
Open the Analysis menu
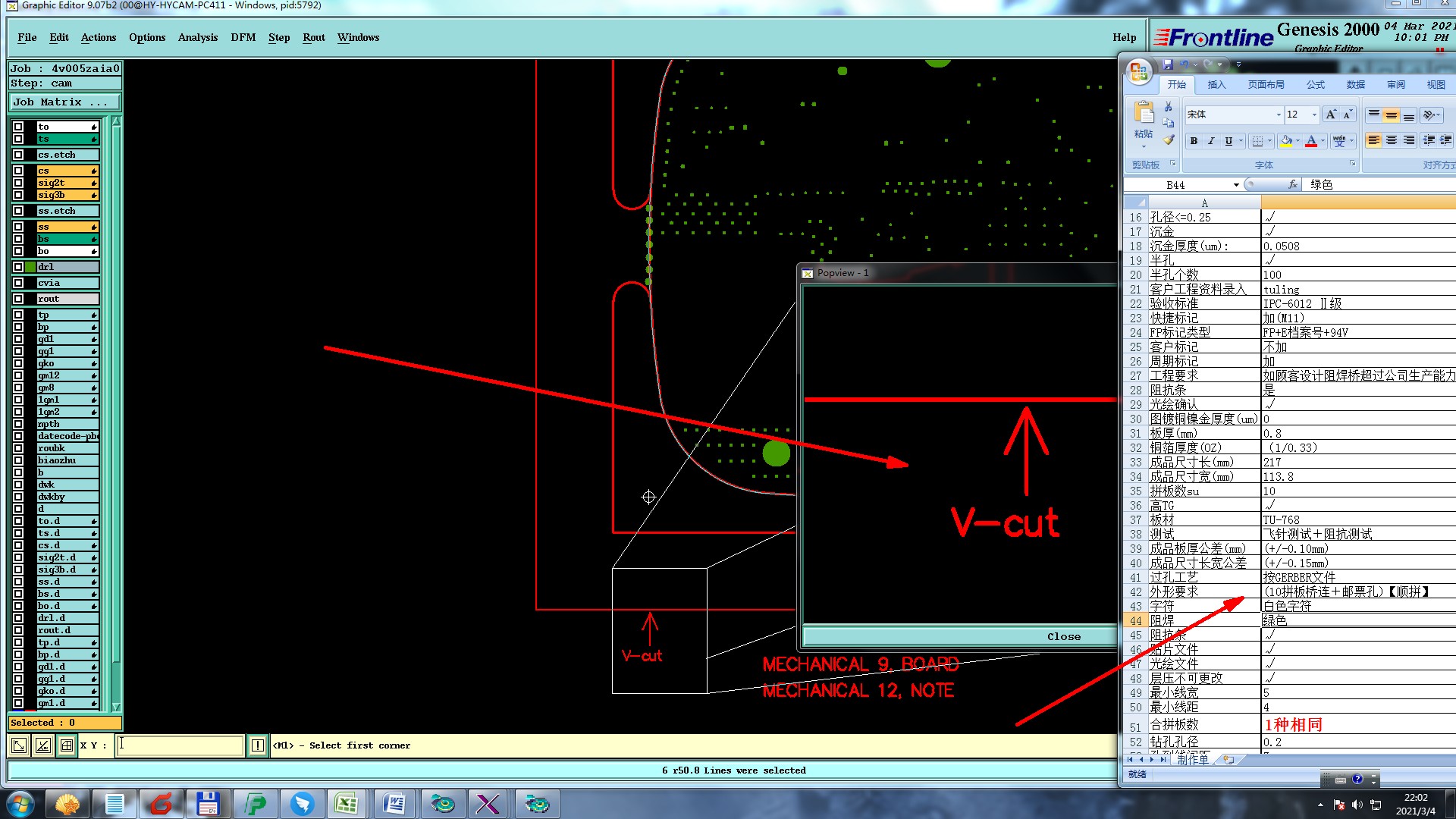(x=197, y=37)
